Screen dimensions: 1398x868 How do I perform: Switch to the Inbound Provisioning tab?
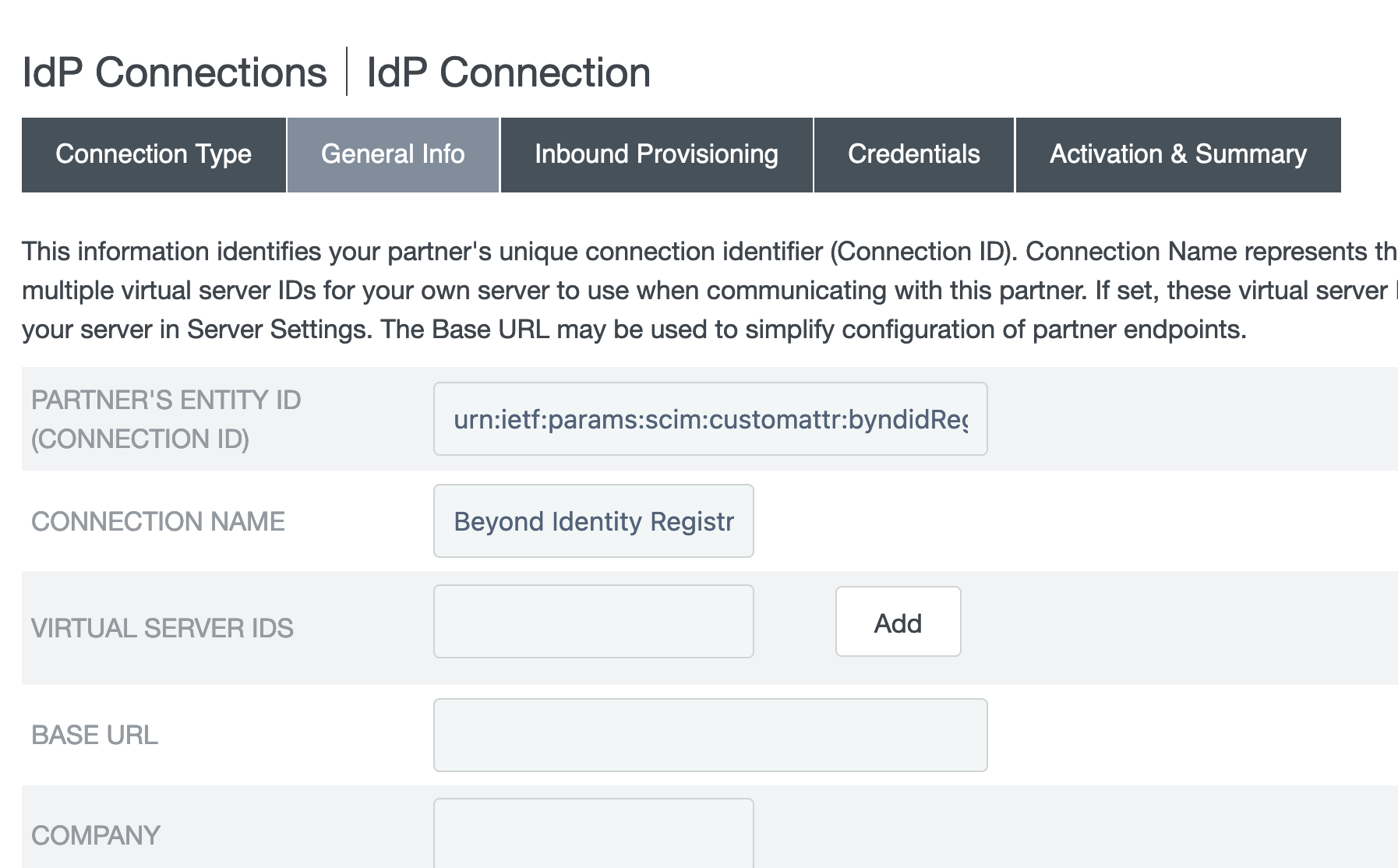[x=656, y=154]
